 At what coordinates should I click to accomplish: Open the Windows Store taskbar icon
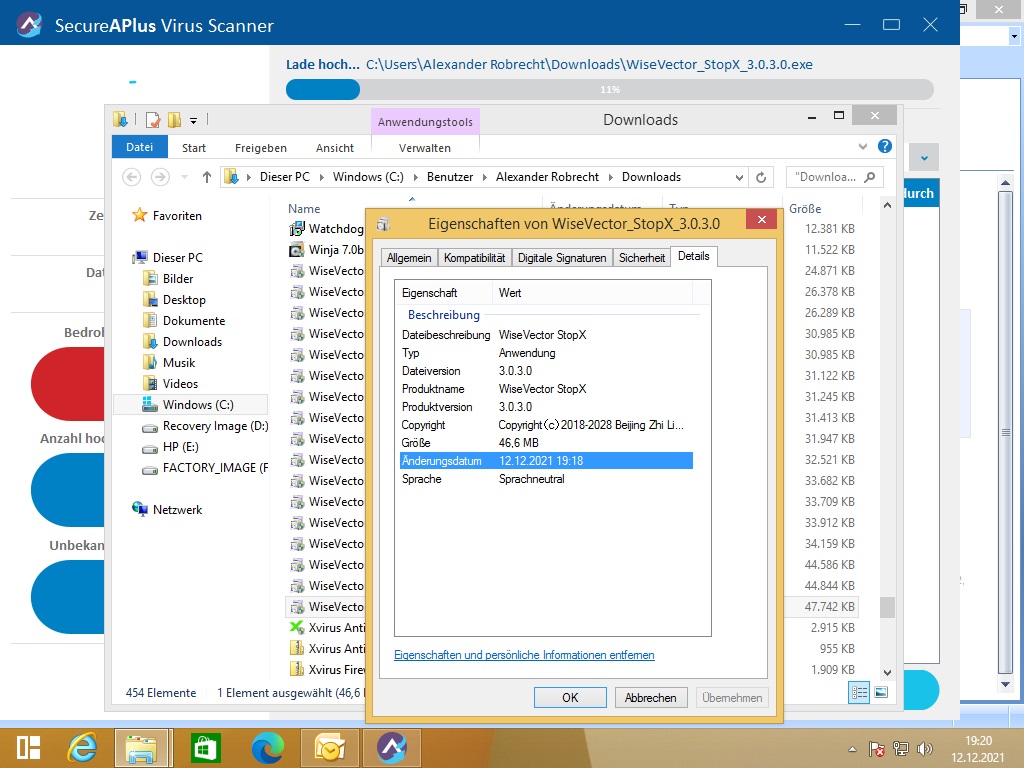(x=205, y=748)
